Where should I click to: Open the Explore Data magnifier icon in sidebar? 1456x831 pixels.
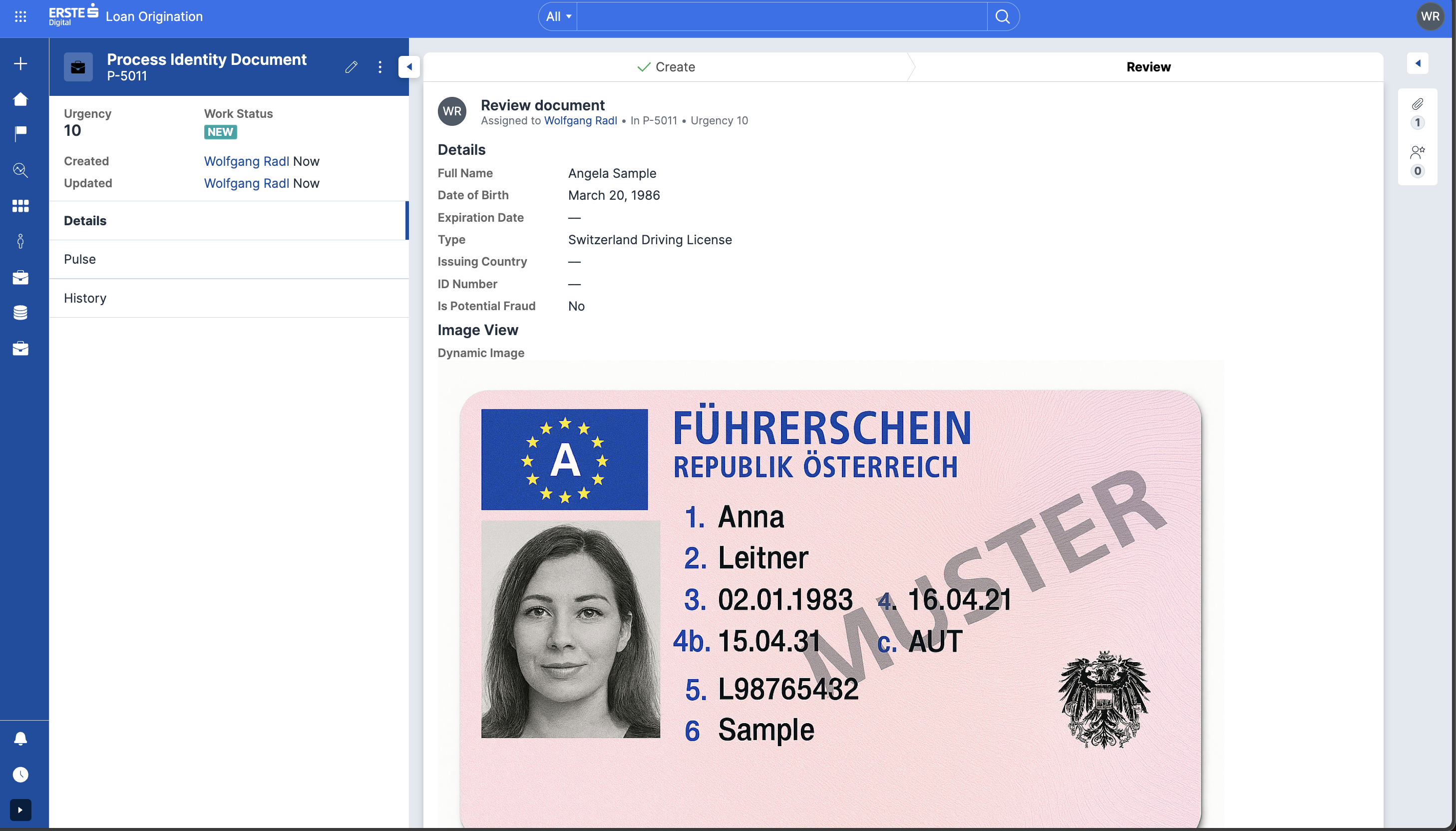[20, 170]
